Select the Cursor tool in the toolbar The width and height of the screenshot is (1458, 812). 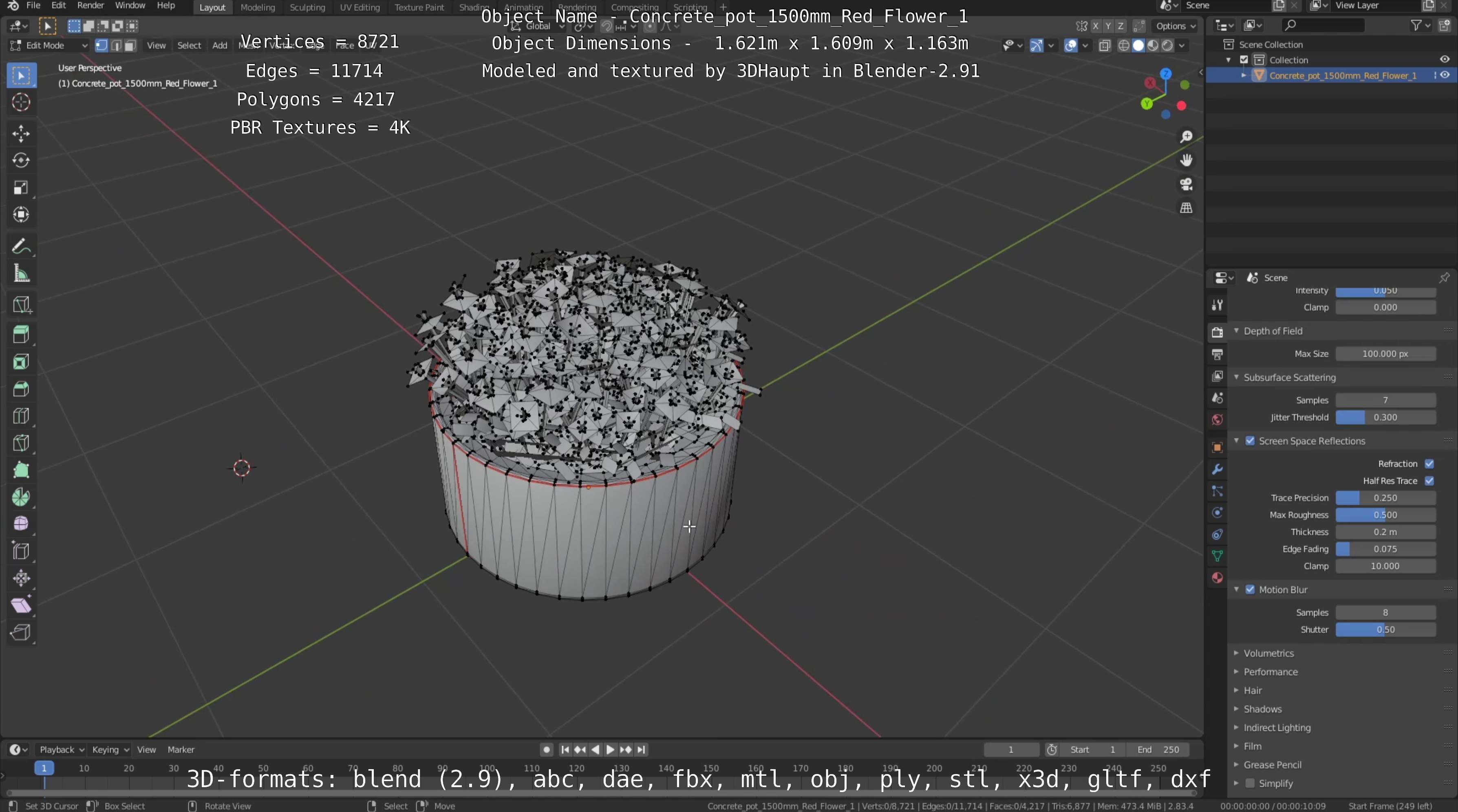click(21, 102)
